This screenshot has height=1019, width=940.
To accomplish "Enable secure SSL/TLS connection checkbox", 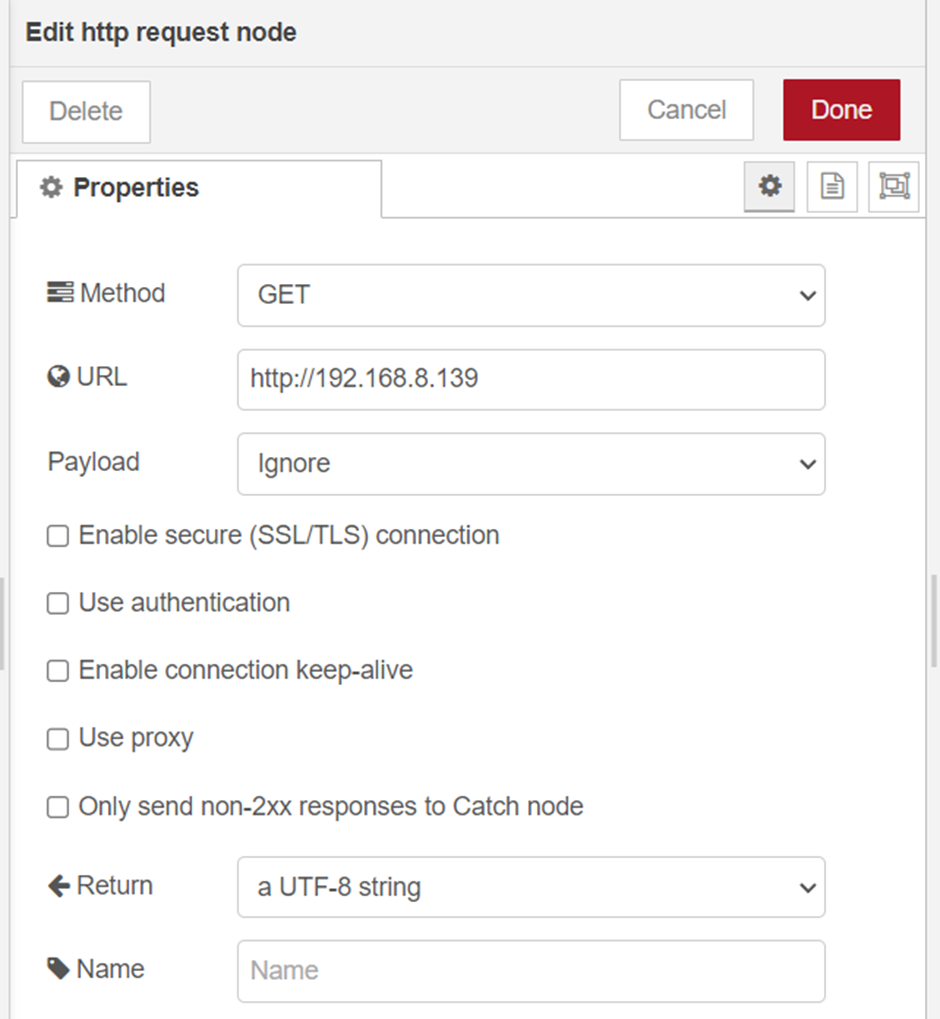I will tap(58, 536).
